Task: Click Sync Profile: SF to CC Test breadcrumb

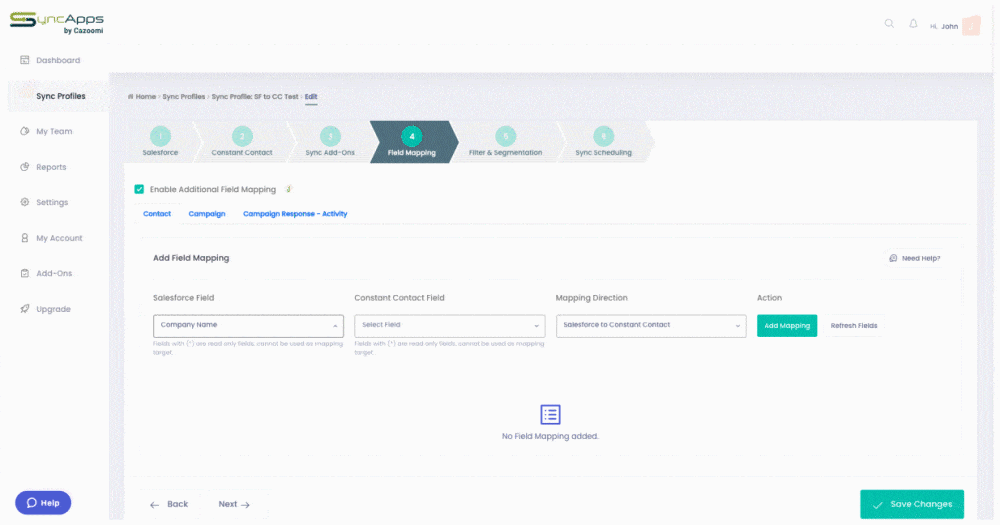Action: (255, 97)
